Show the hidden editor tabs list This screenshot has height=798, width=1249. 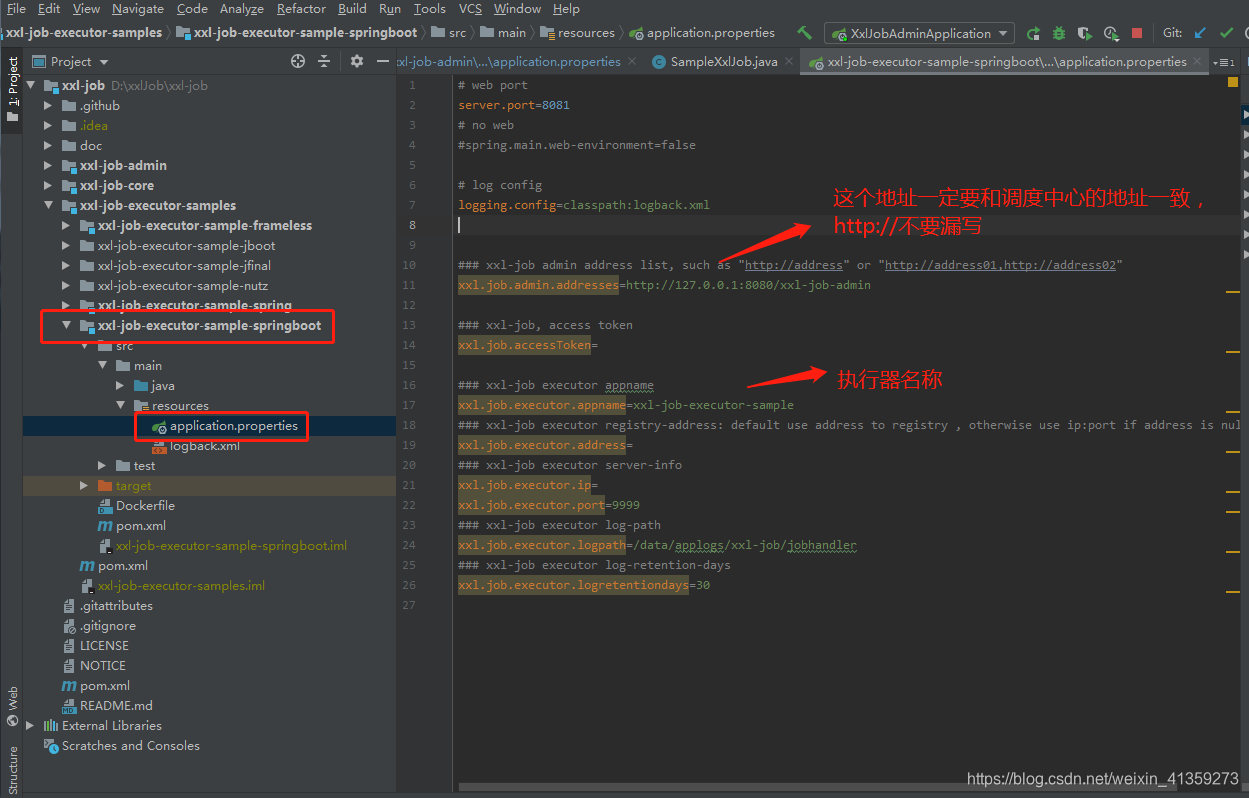point(1223,62)
